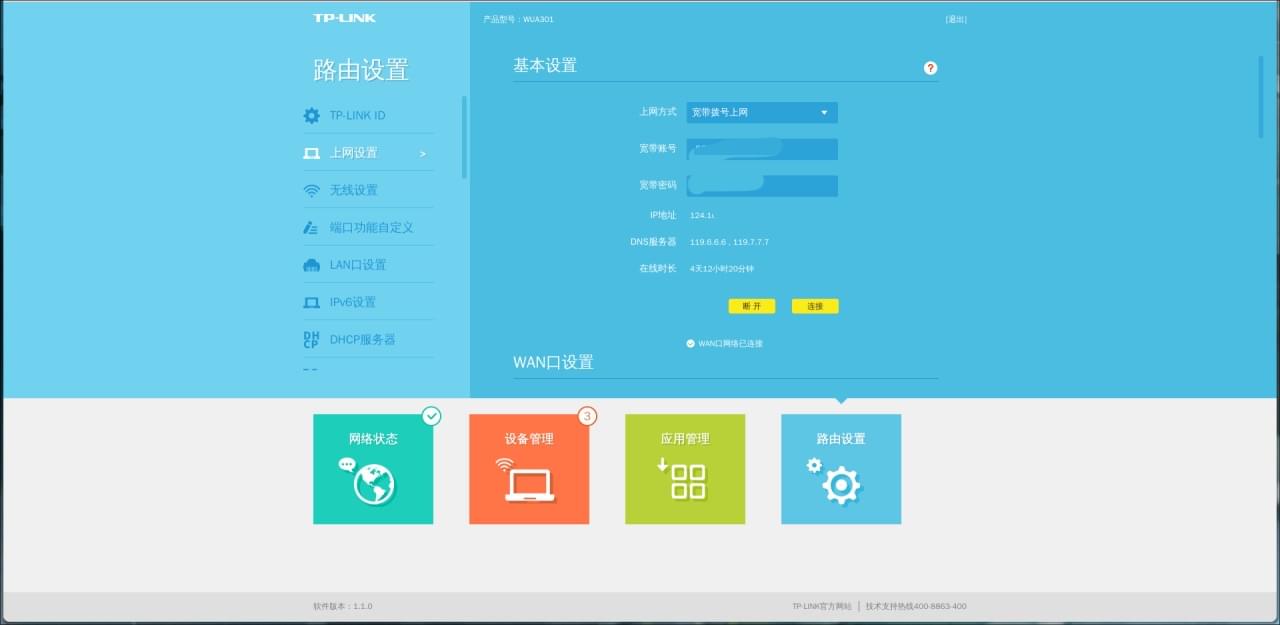Open the TP-LINK官方网站 link
The height and width of the screenshot is (625, 1280).
pyautogui.click(x=822, y=606)
